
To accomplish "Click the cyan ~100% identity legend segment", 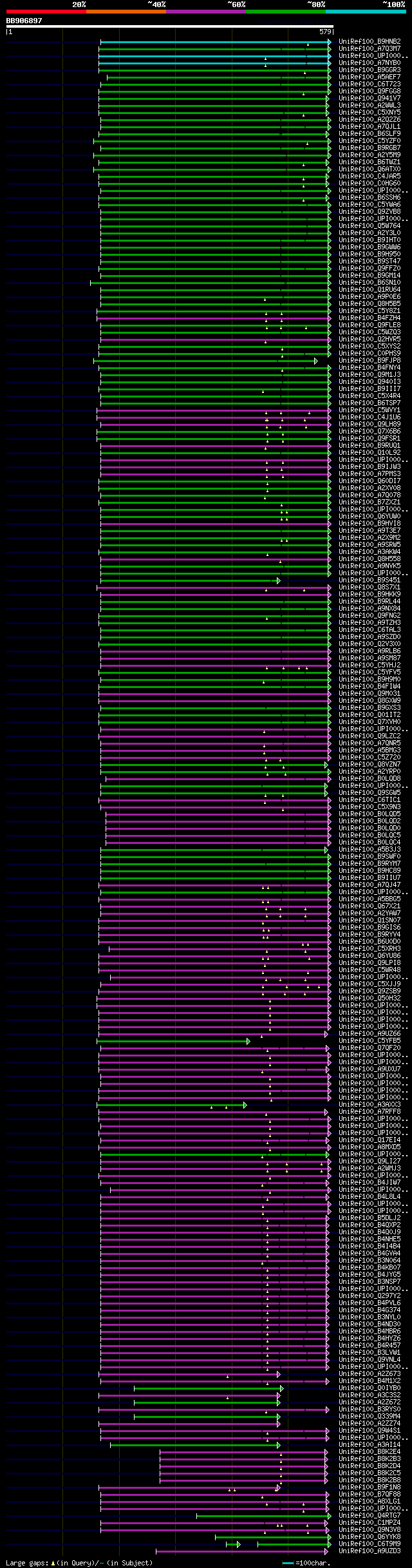I will (366, 12).
